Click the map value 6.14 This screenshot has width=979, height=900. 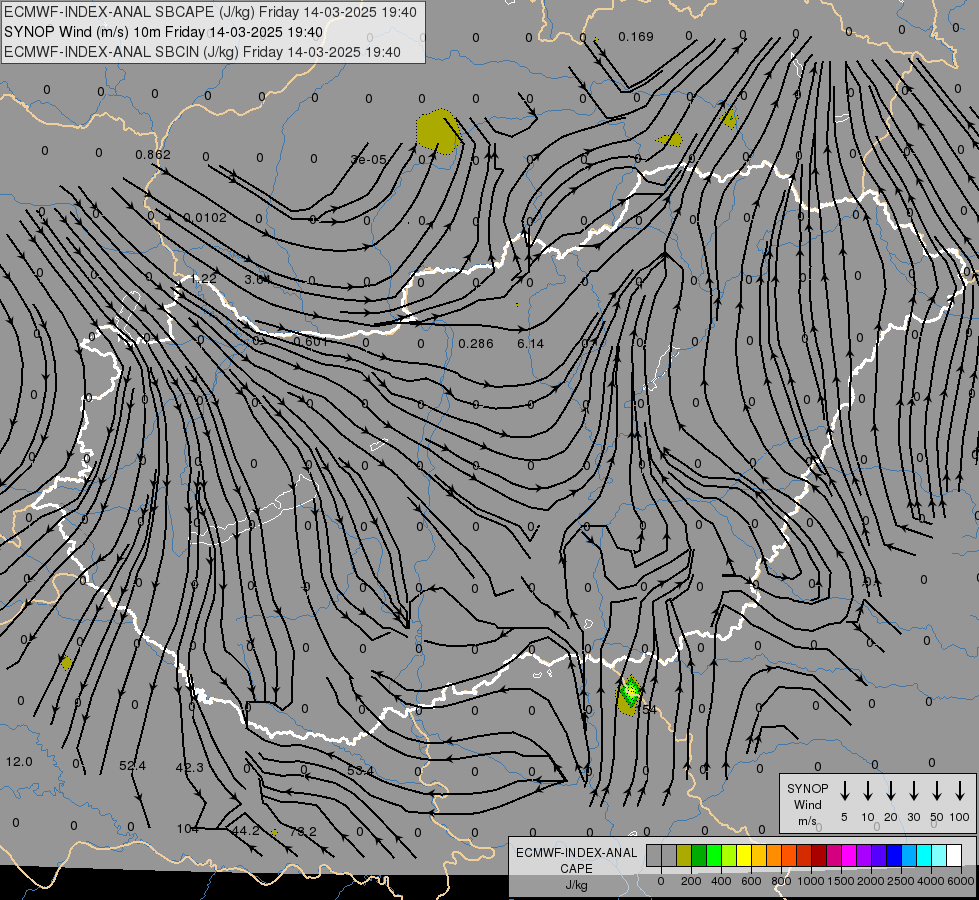click(x=531, y=344)
